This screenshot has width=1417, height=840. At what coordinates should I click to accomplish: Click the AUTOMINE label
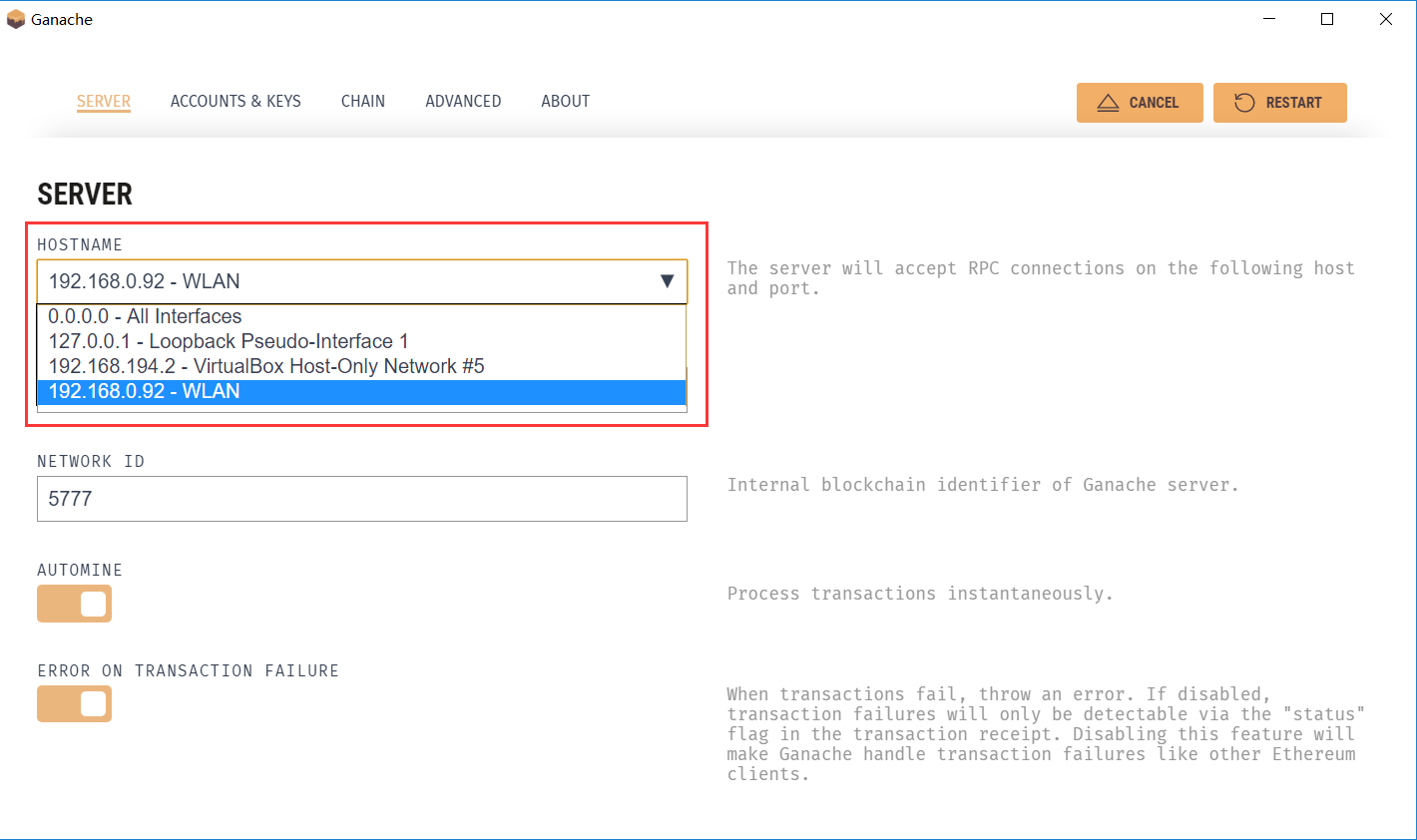[80, 570]
